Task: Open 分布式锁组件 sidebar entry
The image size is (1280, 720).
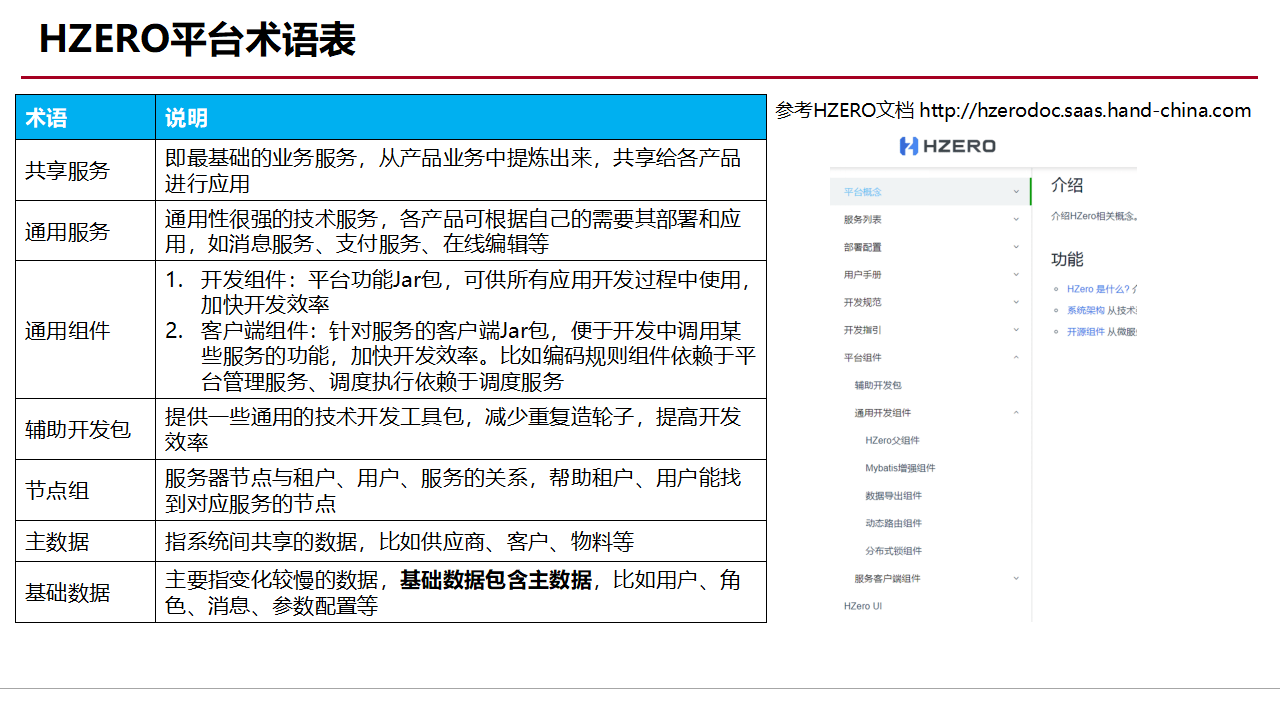Action: tap(894, 550)
